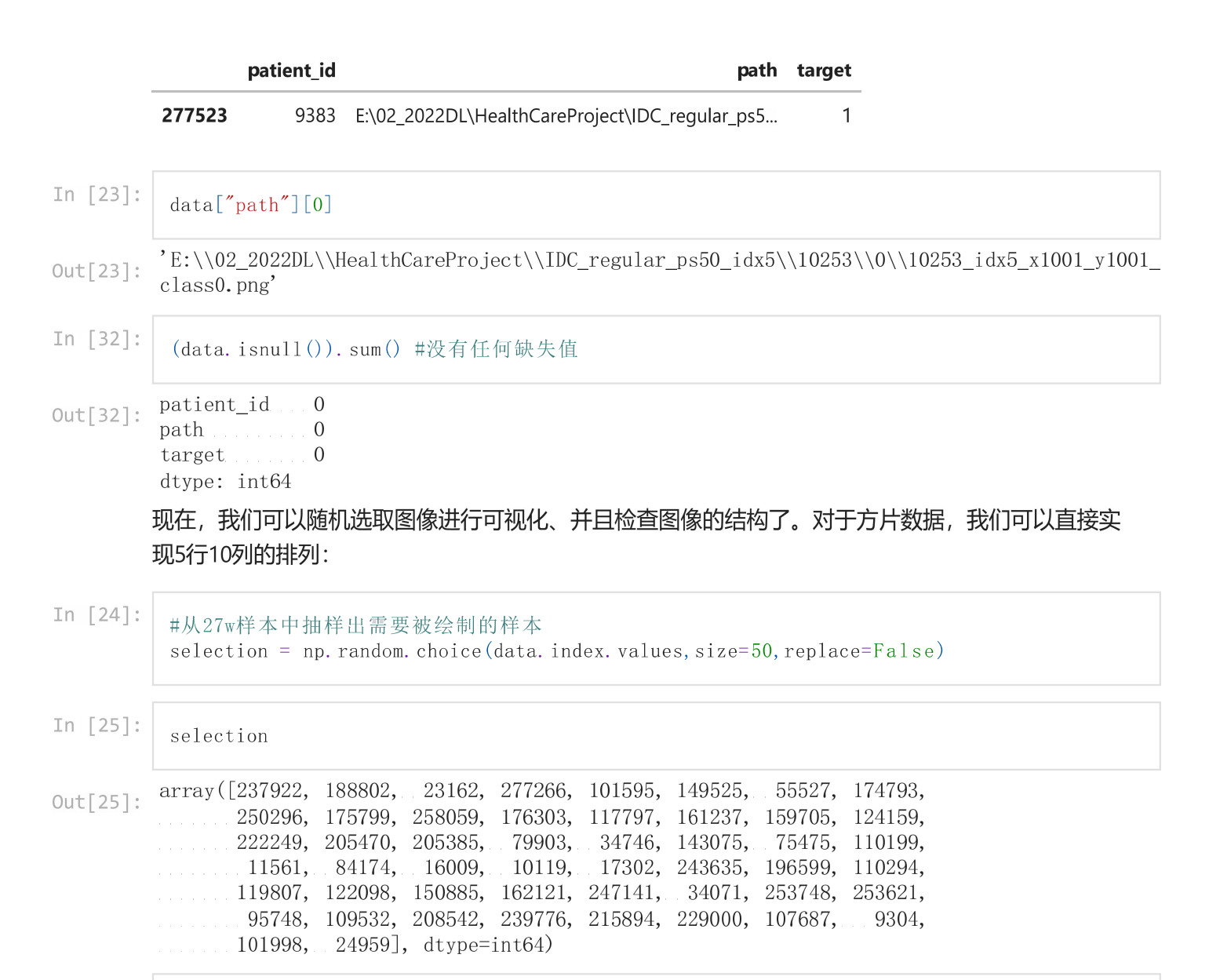Select the In [24] prompt label
The width and height of the screenshot is (1209, 980).
(97, 614)
